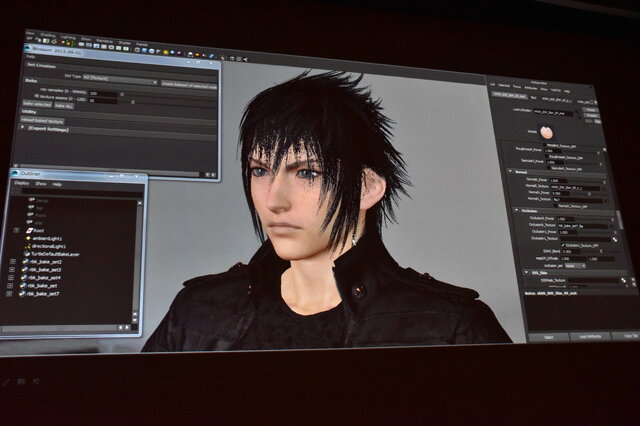Click the rbk_bake_set7 set icon
Image resolution: width=640 pixels, height=426 pixels.
coord(23,294)
